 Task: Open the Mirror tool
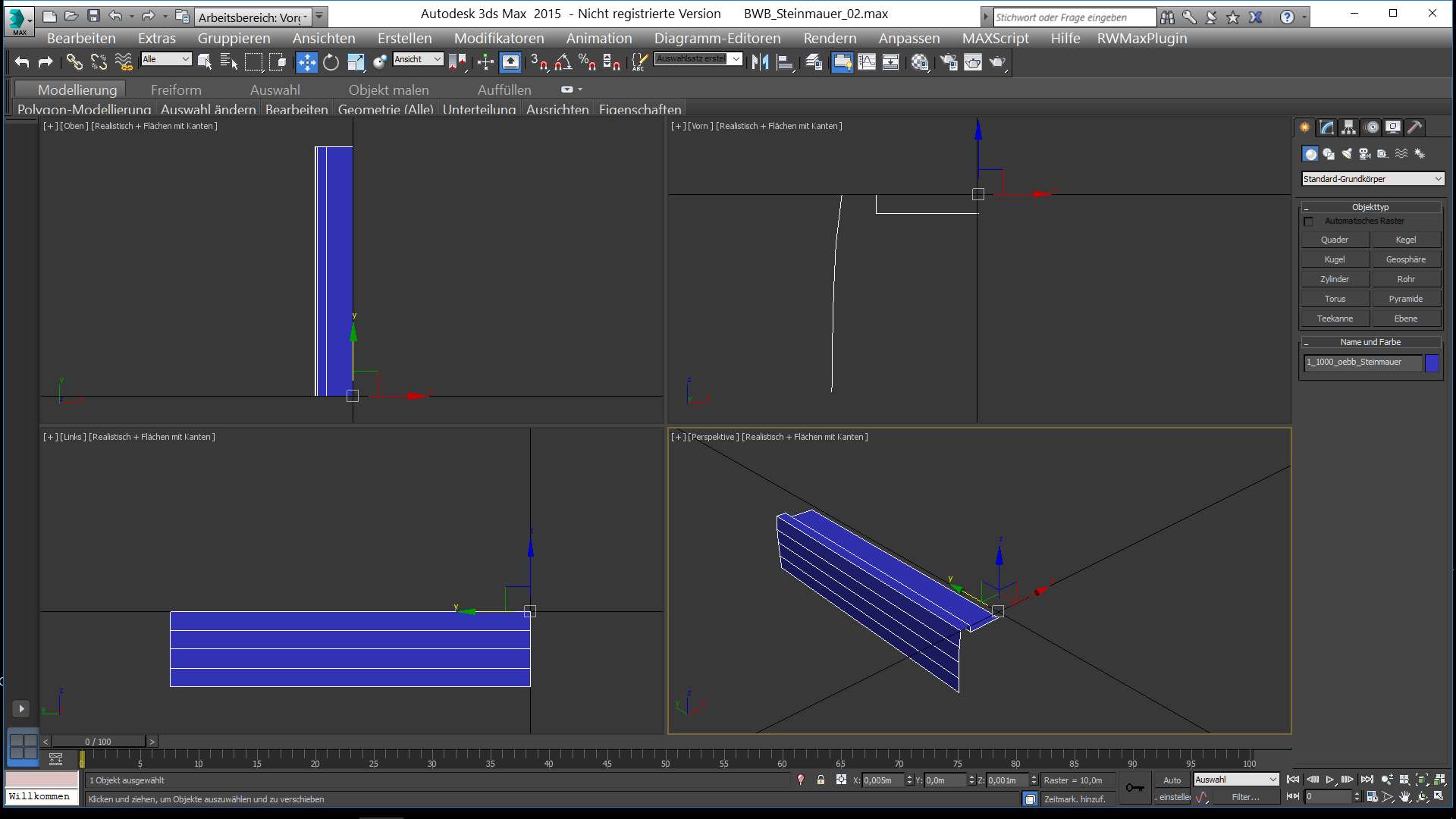click(x=760, y=62)
